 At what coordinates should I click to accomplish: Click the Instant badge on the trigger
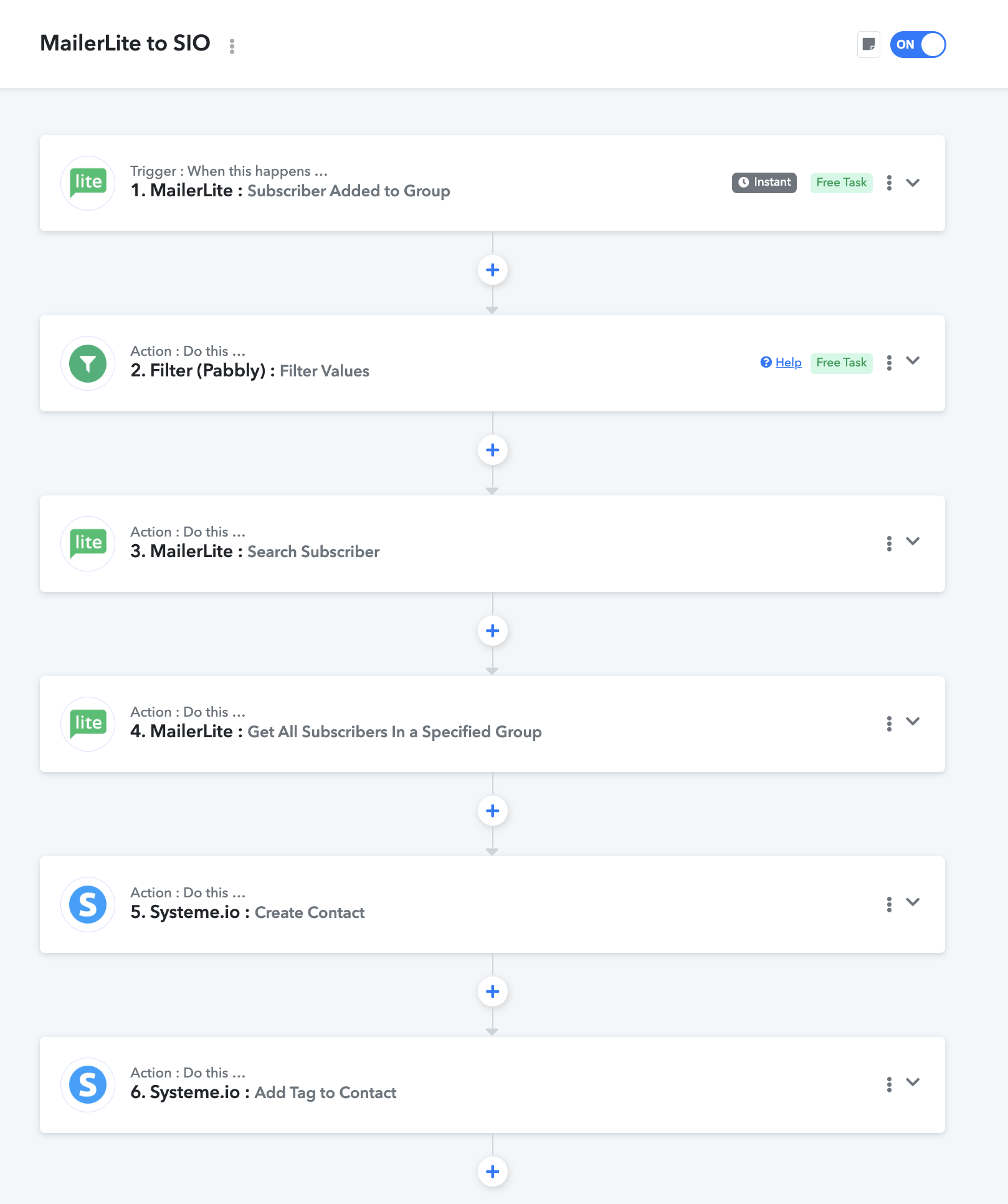(764, 183)
